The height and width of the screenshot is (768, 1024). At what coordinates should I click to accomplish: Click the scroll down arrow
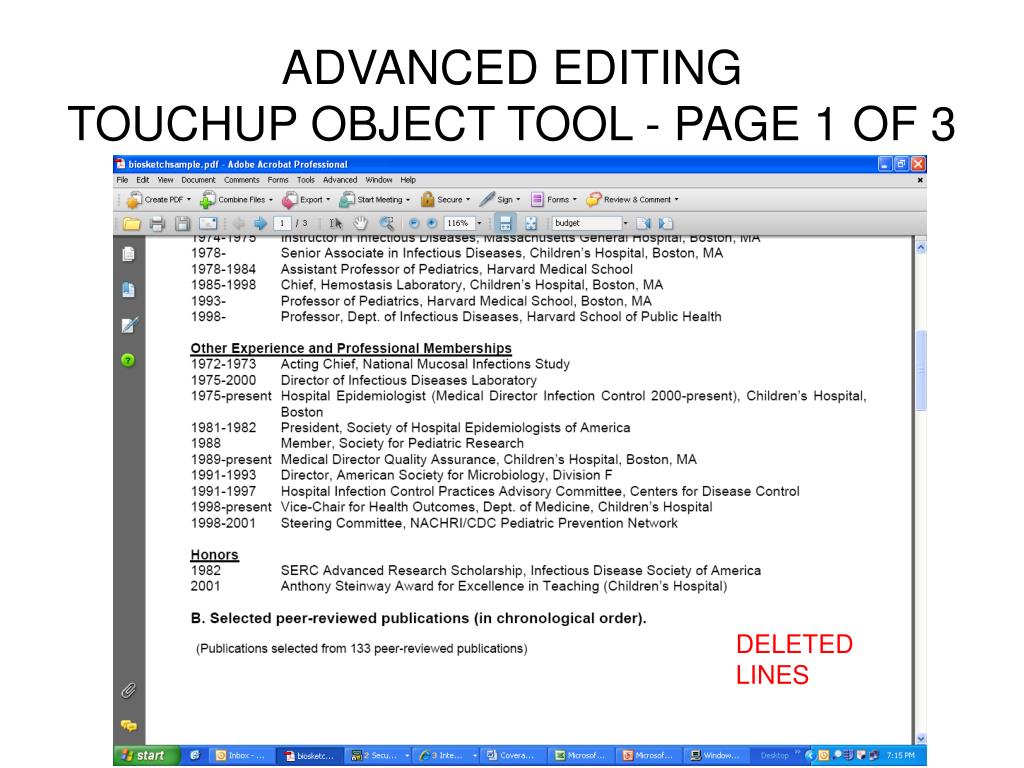[921, 739]
